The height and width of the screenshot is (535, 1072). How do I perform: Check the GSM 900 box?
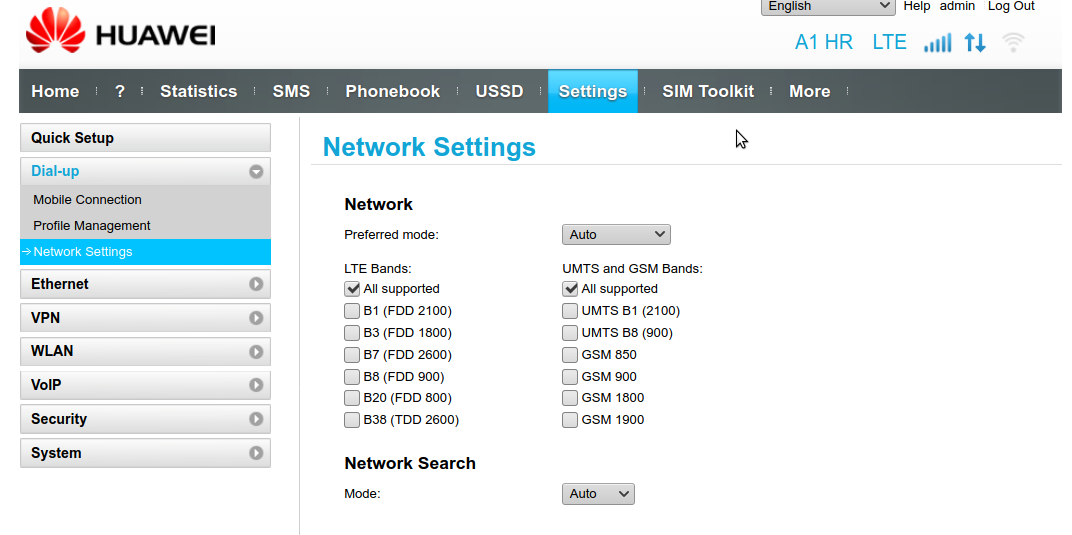pyautogui.click(x=570, y=376)
